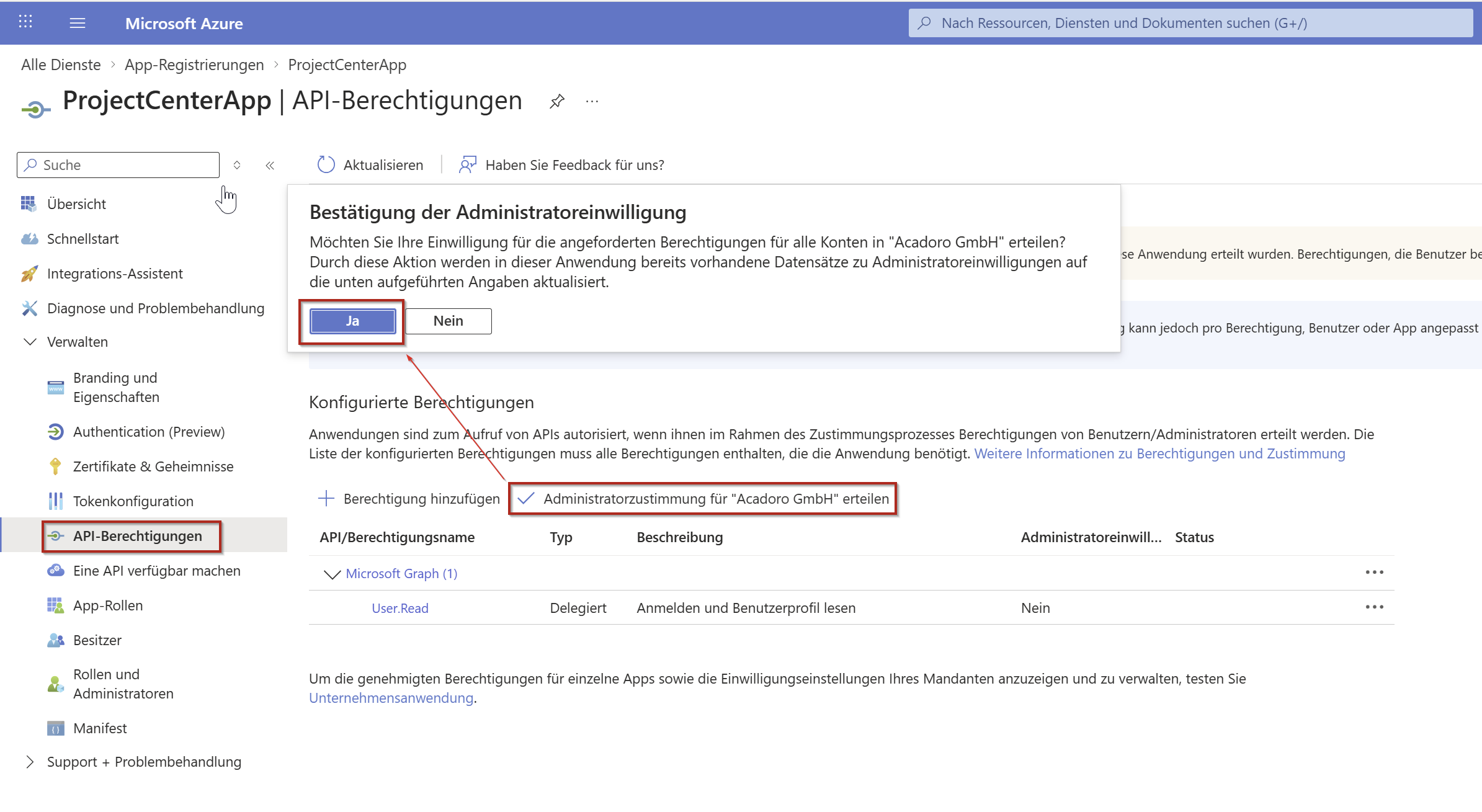Image resolution: width=1482 pixels, height=812 pixels.
Task: Focus the global resource search field
Action: pyautogui.click(x=1190, y=23)
